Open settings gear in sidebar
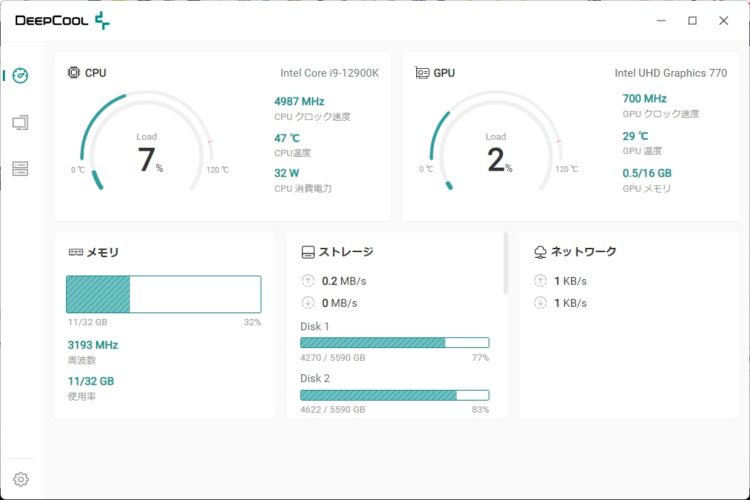The image size is (750, 500). 21,479
